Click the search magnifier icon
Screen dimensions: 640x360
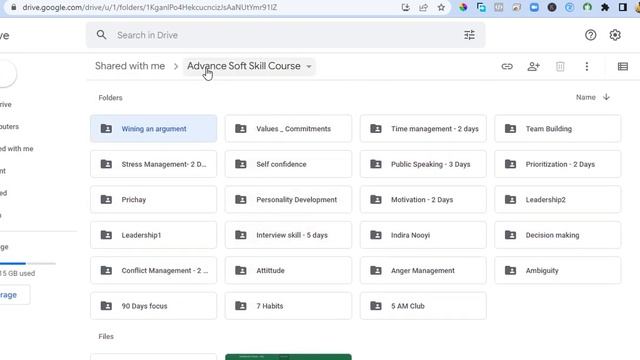pyautogui.click(x=101, y=35)
